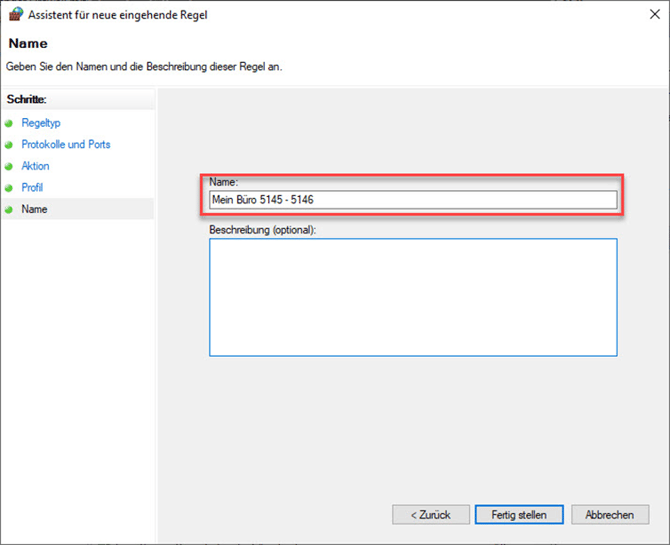Click the green bullet next to Aktion
This screenshot has height=545, width=670.
point(9,167)
